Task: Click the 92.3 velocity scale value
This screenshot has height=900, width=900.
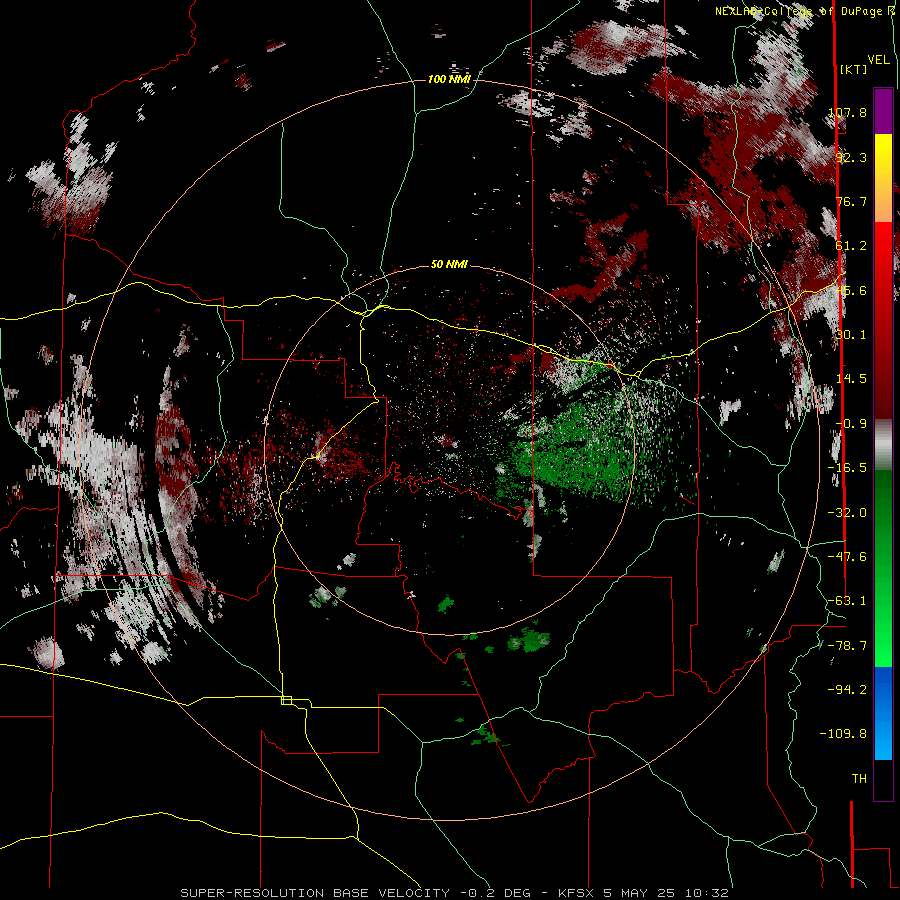Action: (x=851, y=157)
